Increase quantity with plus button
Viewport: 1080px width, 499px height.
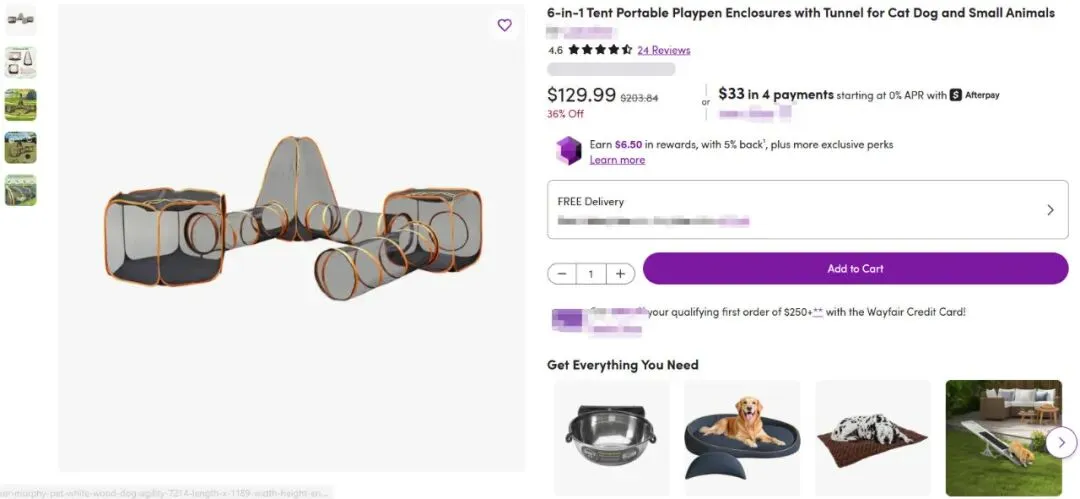(x=620, y=273)
